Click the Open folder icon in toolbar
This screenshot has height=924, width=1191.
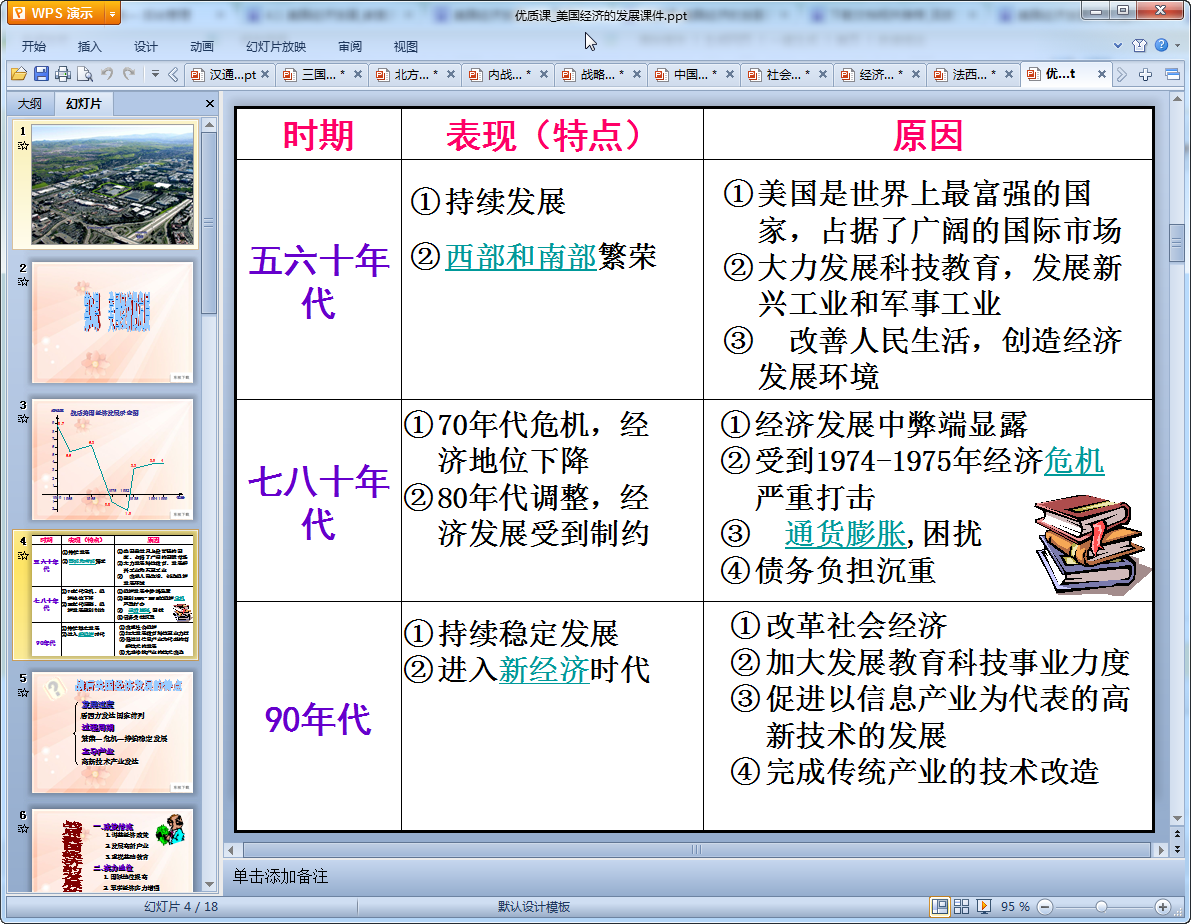[x=19, y=74]
